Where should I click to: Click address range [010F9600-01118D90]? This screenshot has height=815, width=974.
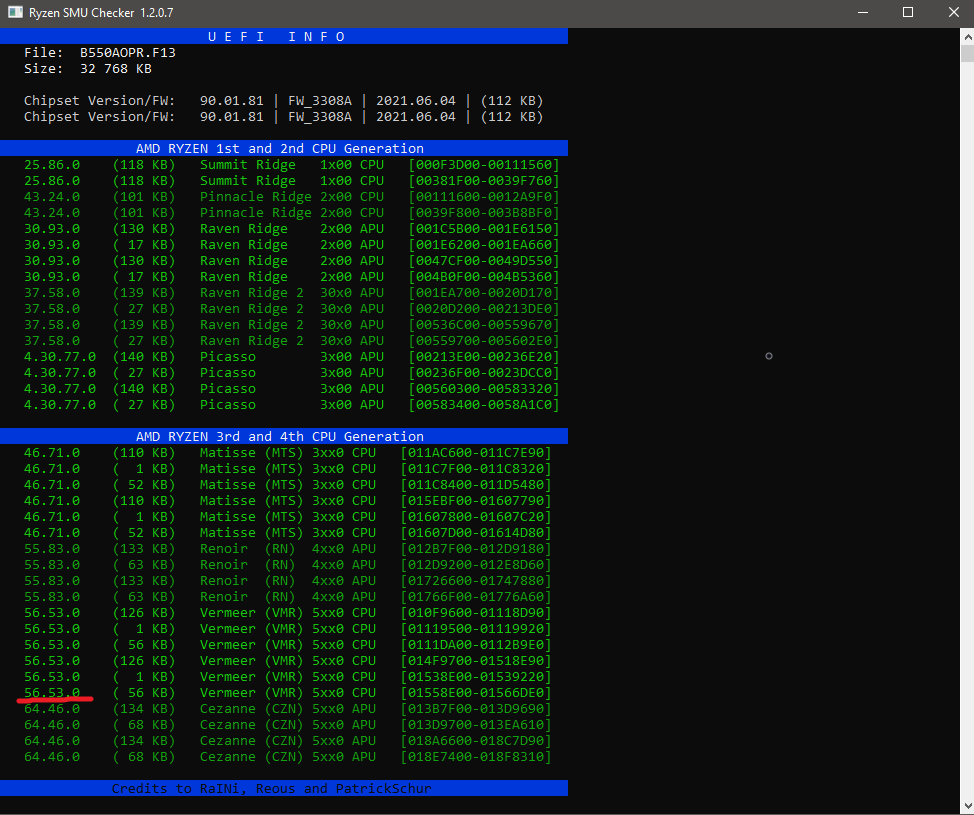coord(476,613)
